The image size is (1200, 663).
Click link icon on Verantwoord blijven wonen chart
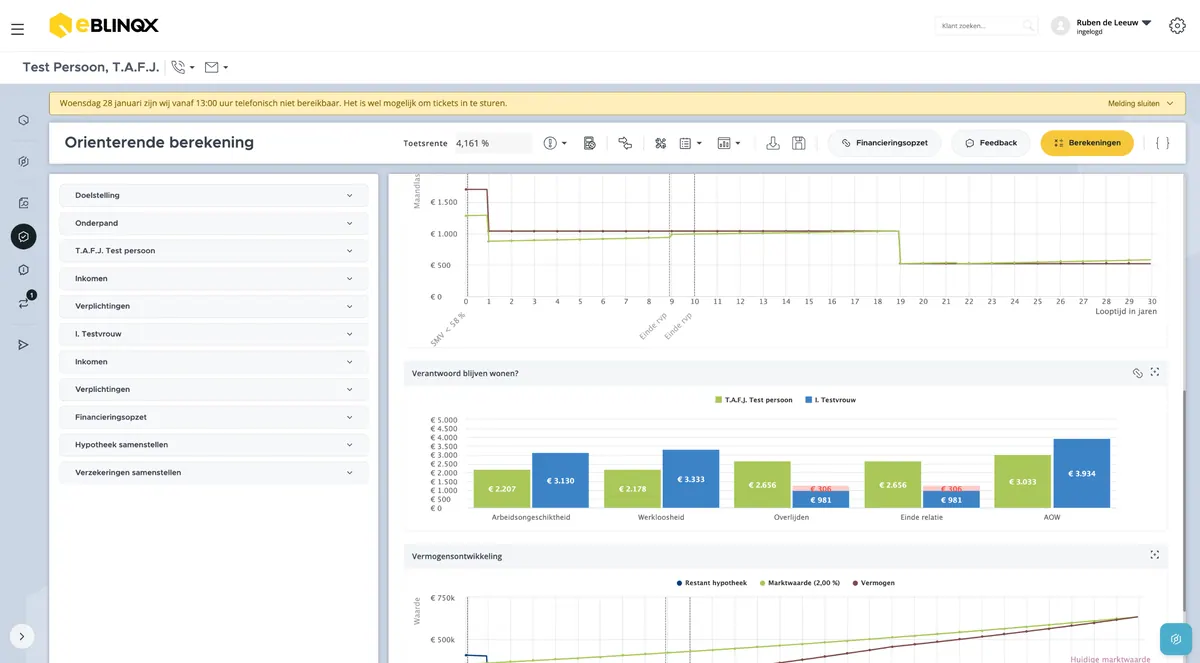1137,373
